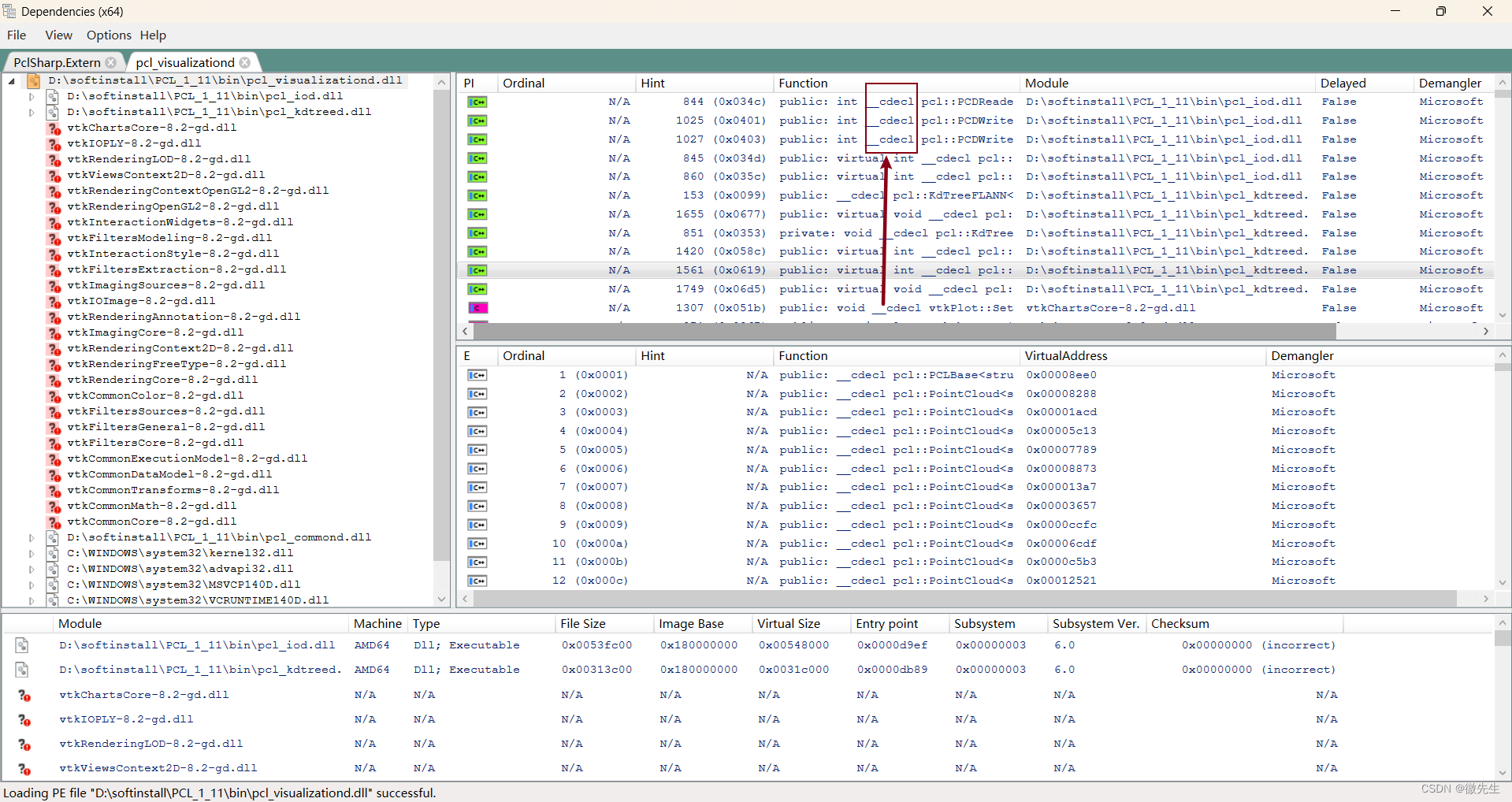This screenshot has width=1512, height=802.
Task: Expand the VCRUNTIME140D.dll tree node
Action: pyautogui.click(x=32, y=600)
